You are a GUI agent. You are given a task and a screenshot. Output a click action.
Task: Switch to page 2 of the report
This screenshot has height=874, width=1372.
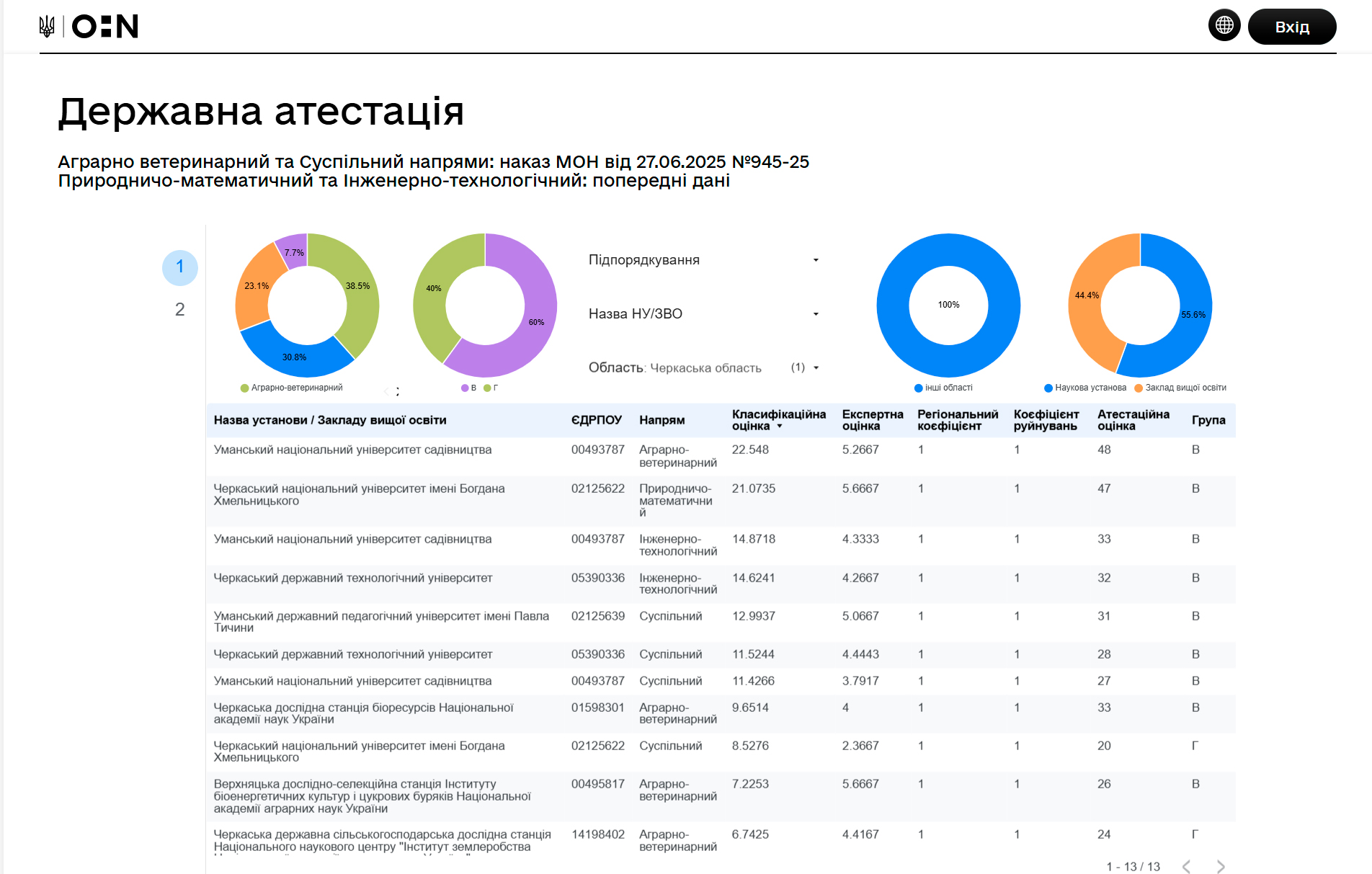179,310
